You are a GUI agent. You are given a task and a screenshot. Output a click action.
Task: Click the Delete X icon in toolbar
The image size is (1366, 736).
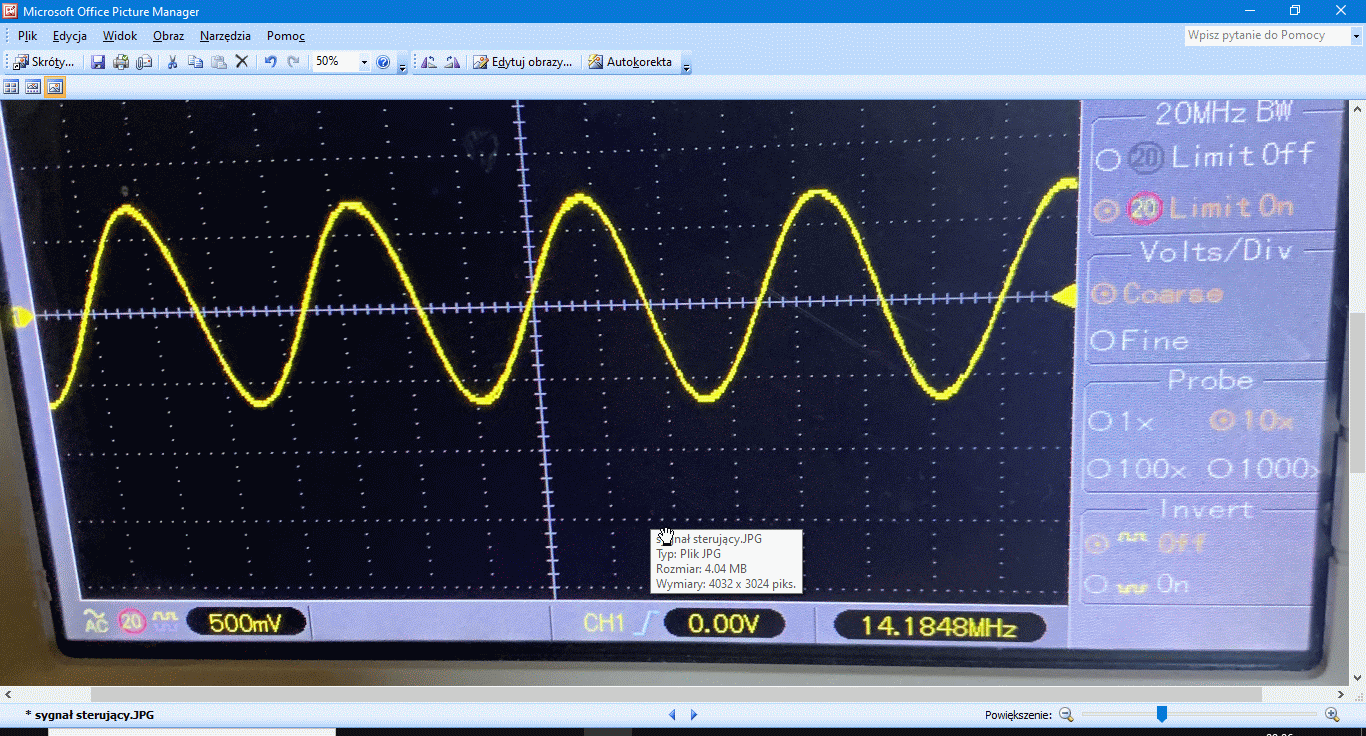241,62
